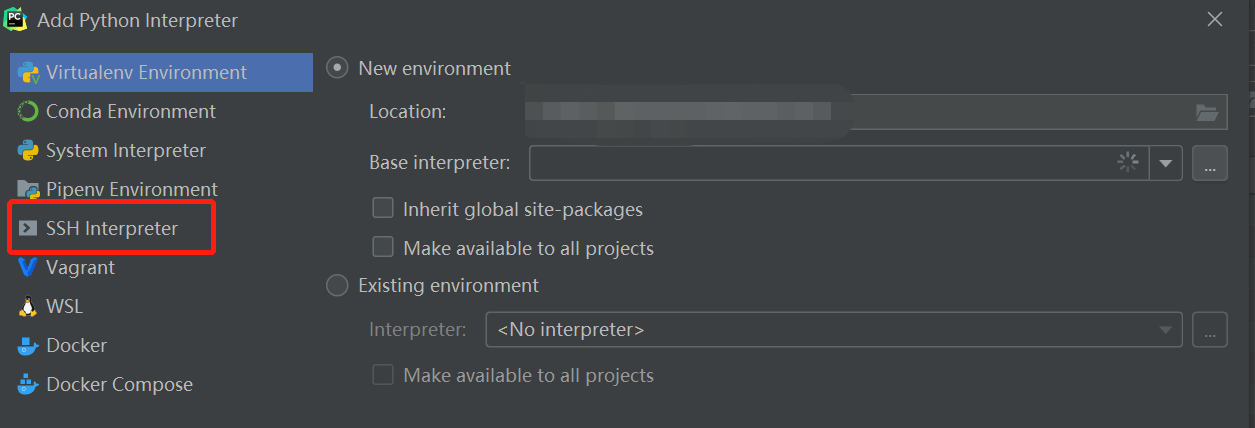
Task: Enable Inherit global site-packages checkbox
Action: click(x=382, y=209)
